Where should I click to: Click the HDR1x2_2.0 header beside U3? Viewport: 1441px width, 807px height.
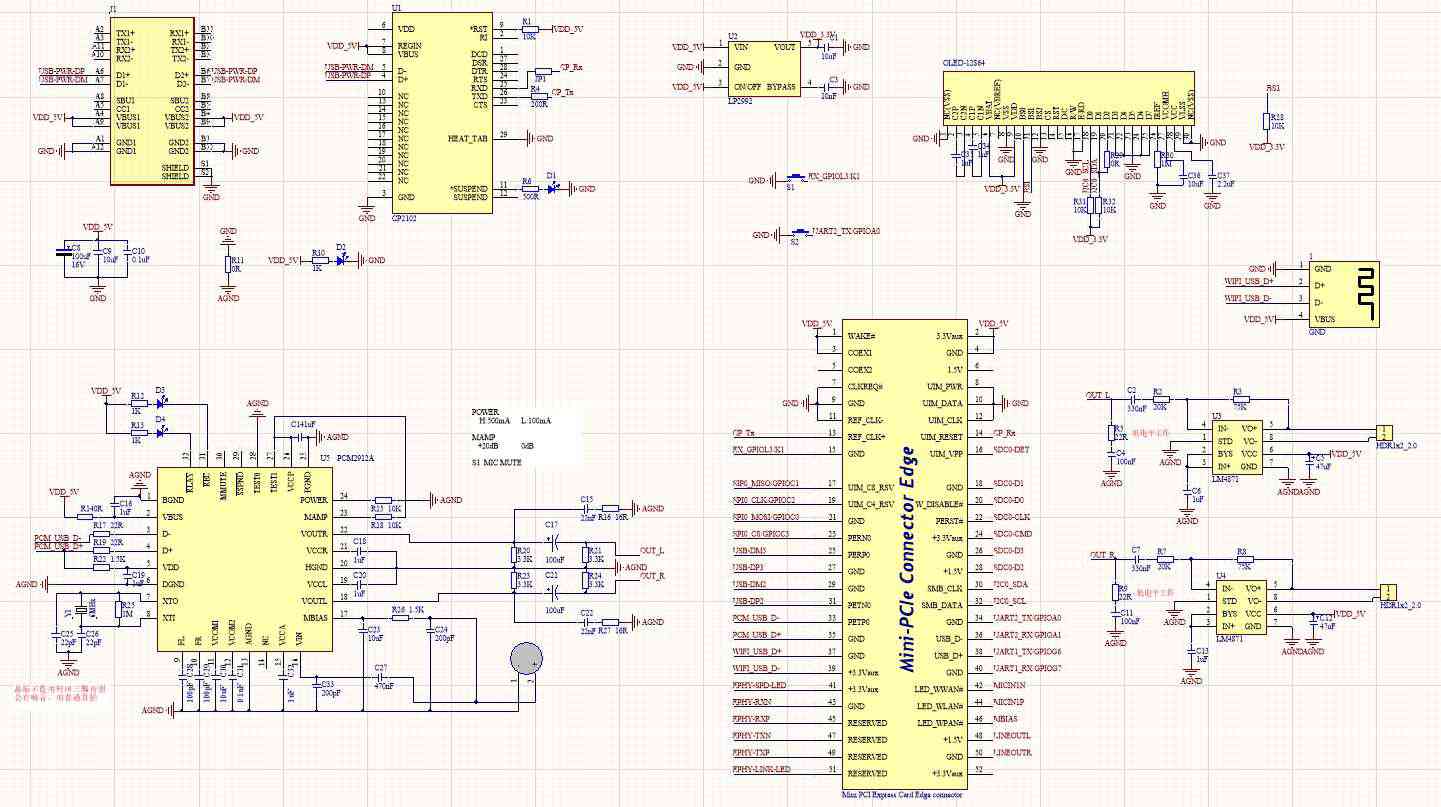pyautogui.click(x=1384, y=432)
